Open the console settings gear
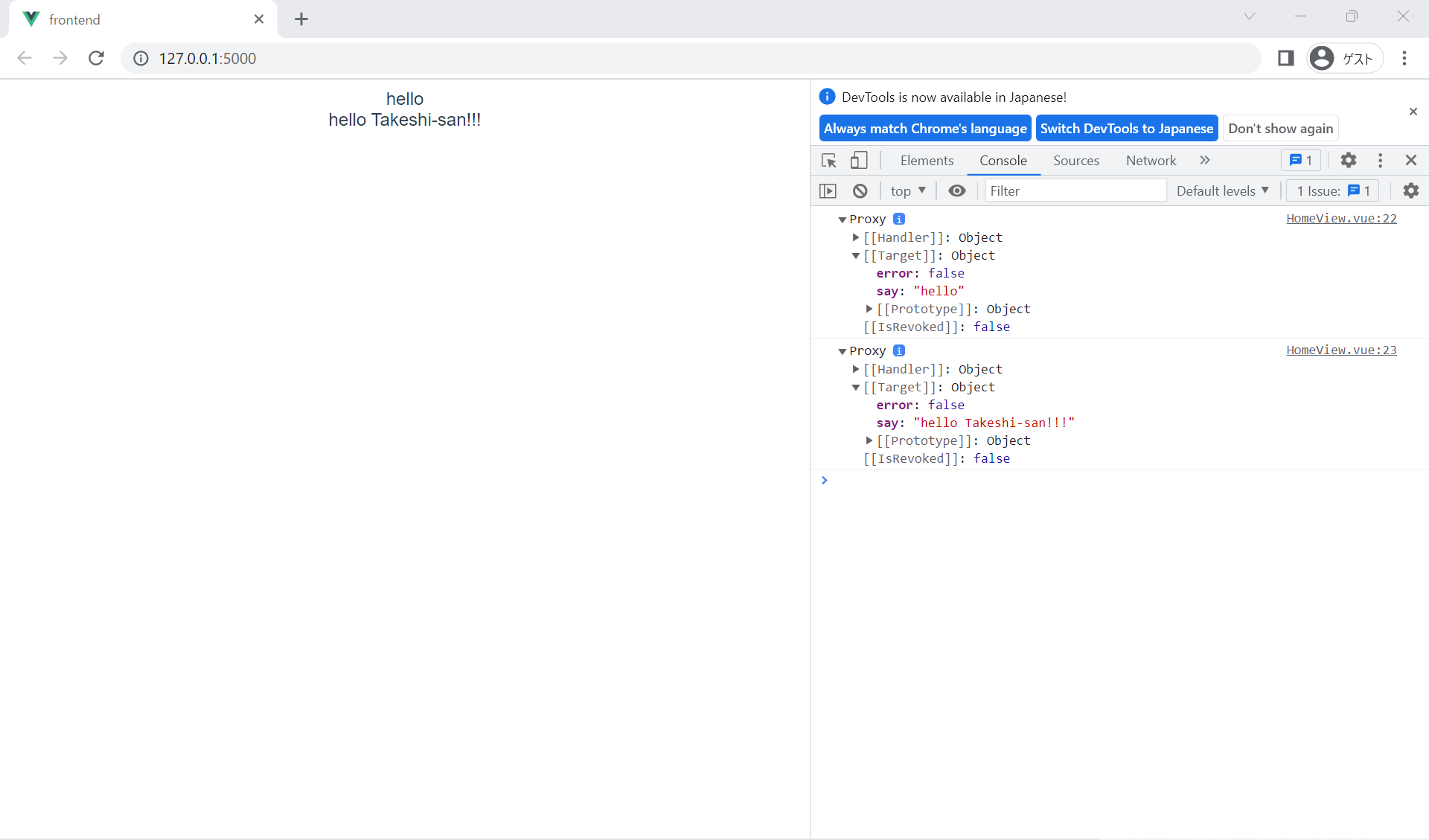 coord(1411,190)
